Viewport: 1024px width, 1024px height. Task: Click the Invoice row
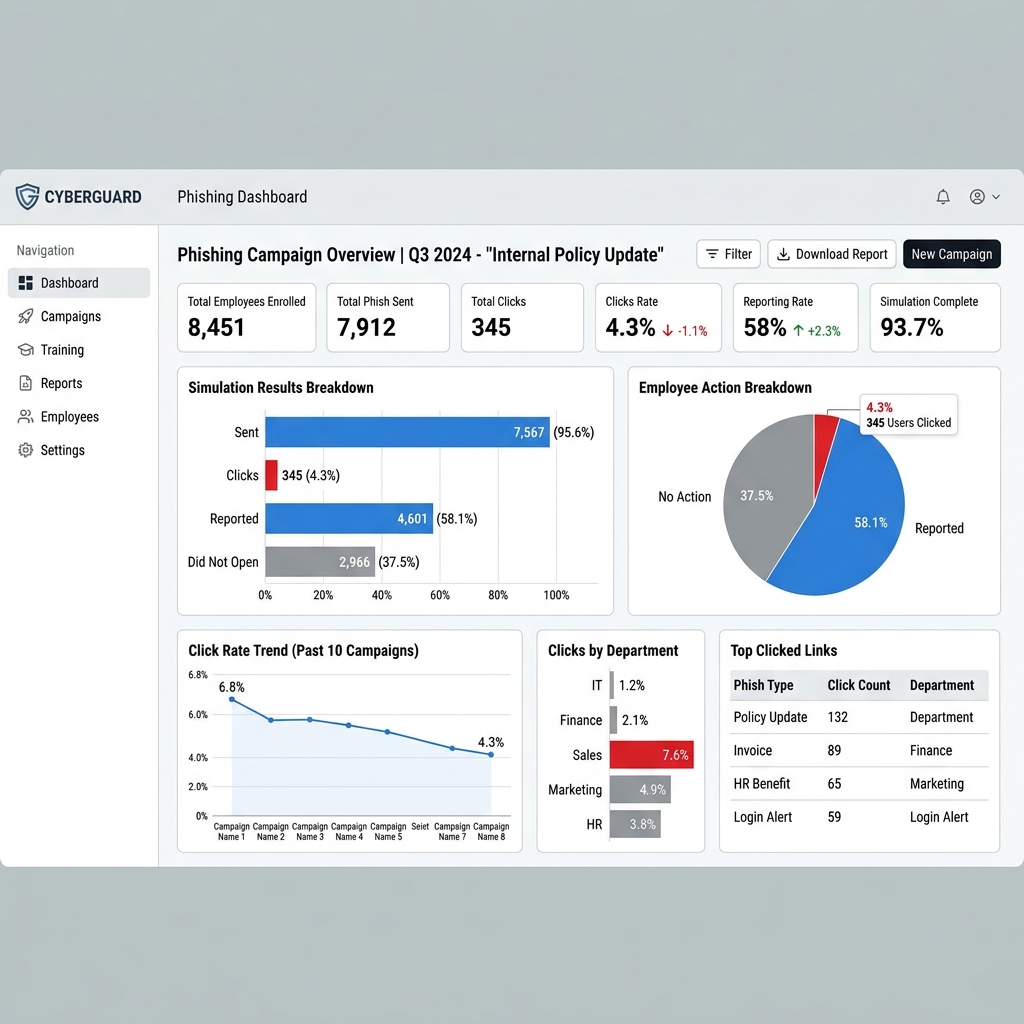point(859,750)
